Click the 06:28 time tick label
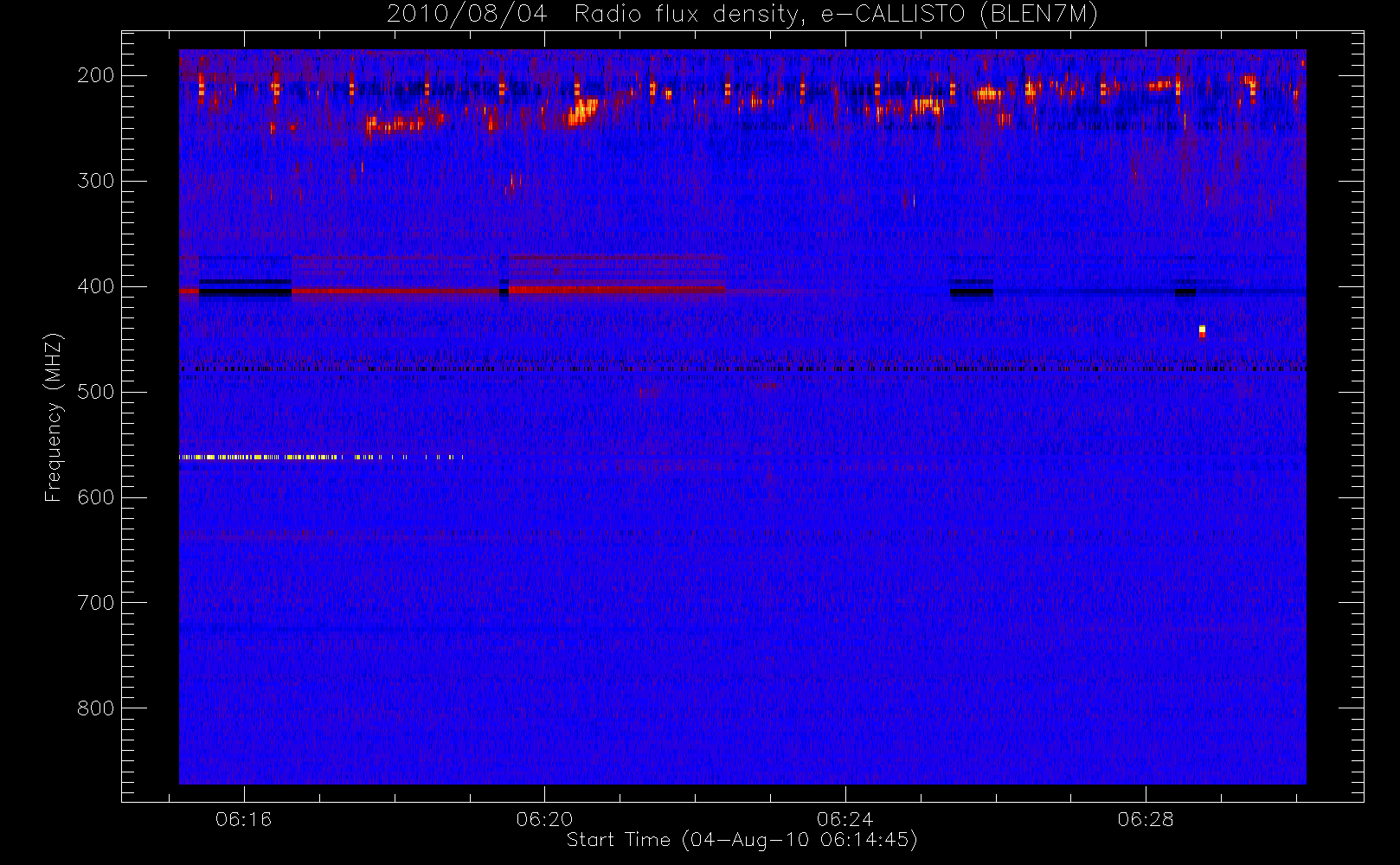The image size is (1400, 865). [x=1146, y=819]
